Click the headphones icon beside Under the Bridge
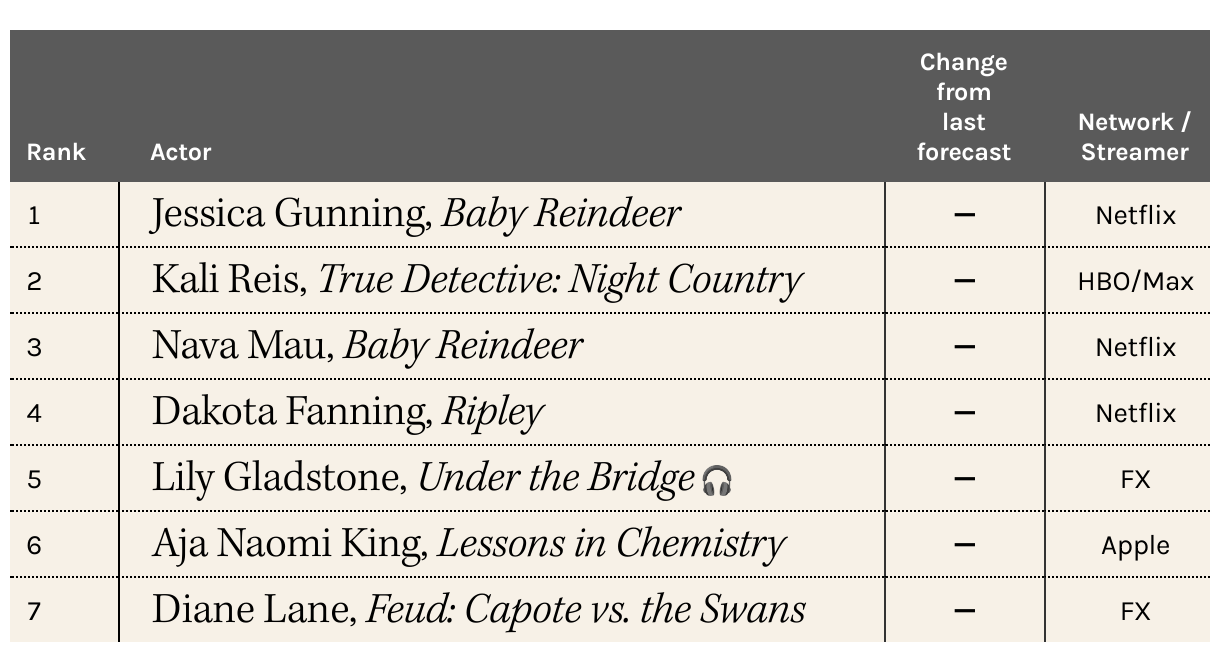Image resolution: width=1220 pixels, height=652 pixels. click(x=716, y=481)
